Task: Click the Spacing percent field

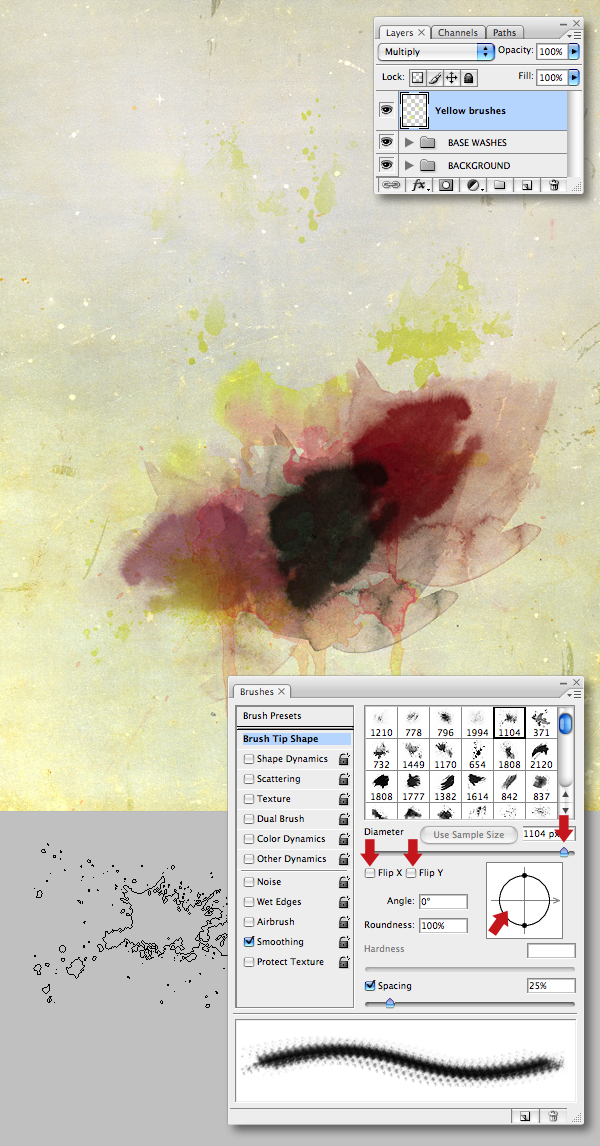Action: 551,986
